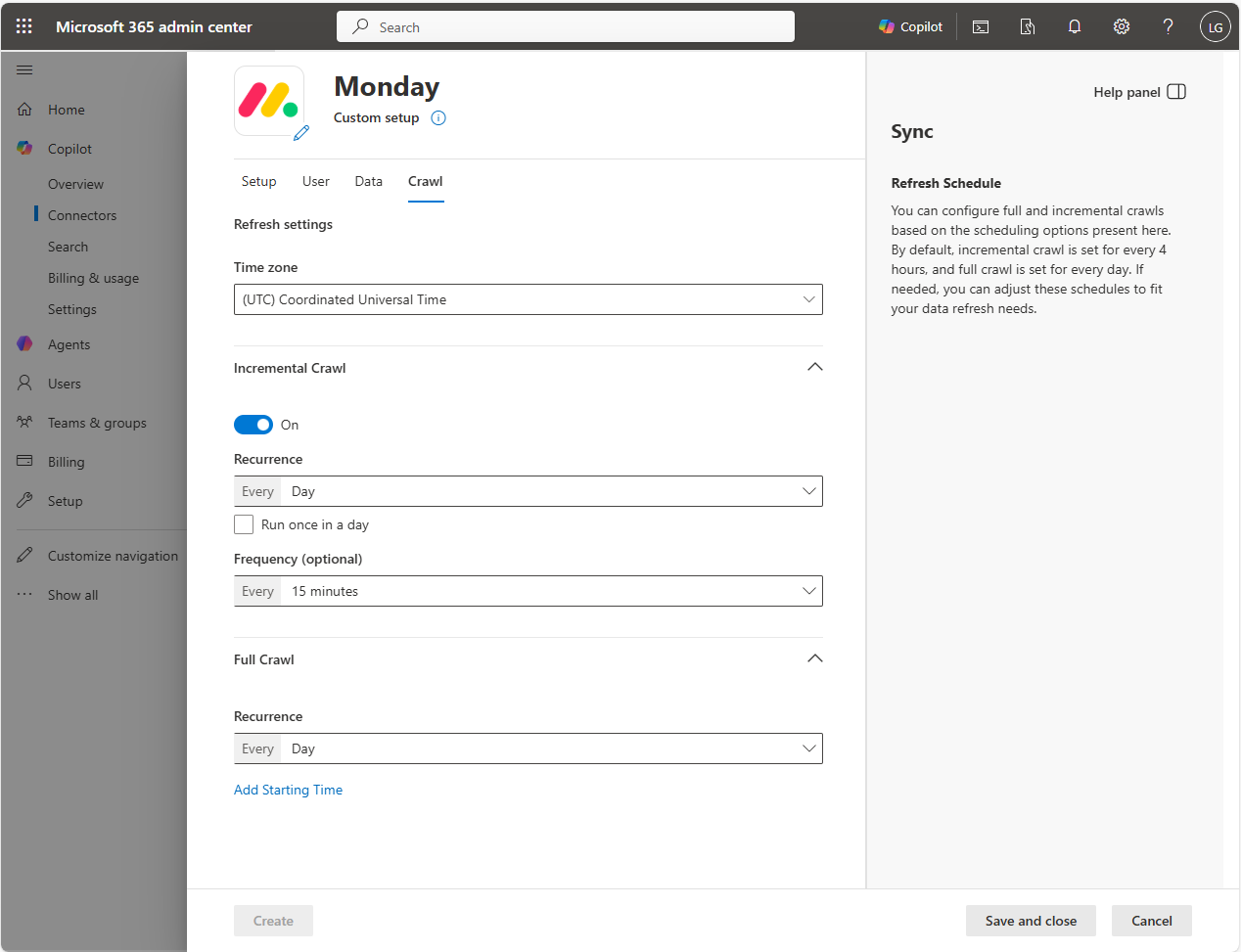Toggle the Help panel icon
Screen dimensions: 1241x952
tap(1176, 92)
